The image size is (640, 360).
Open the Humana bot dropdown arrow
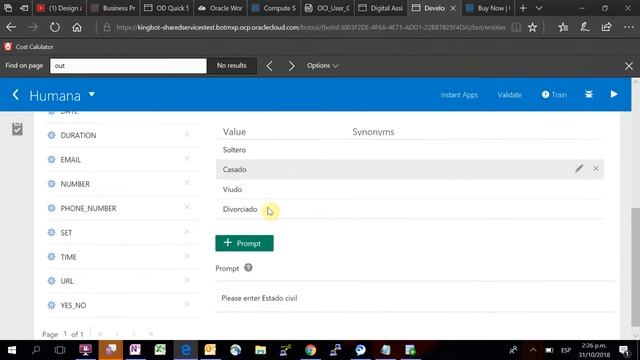[92, 94]
